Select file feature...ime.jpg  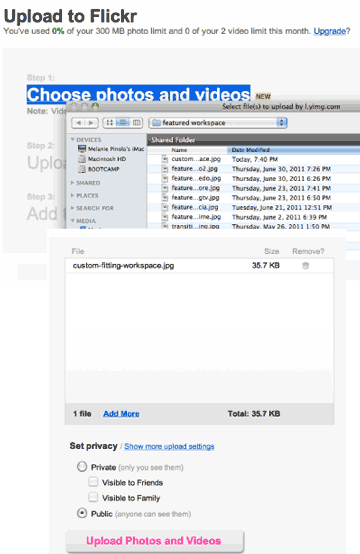[196, 217]
